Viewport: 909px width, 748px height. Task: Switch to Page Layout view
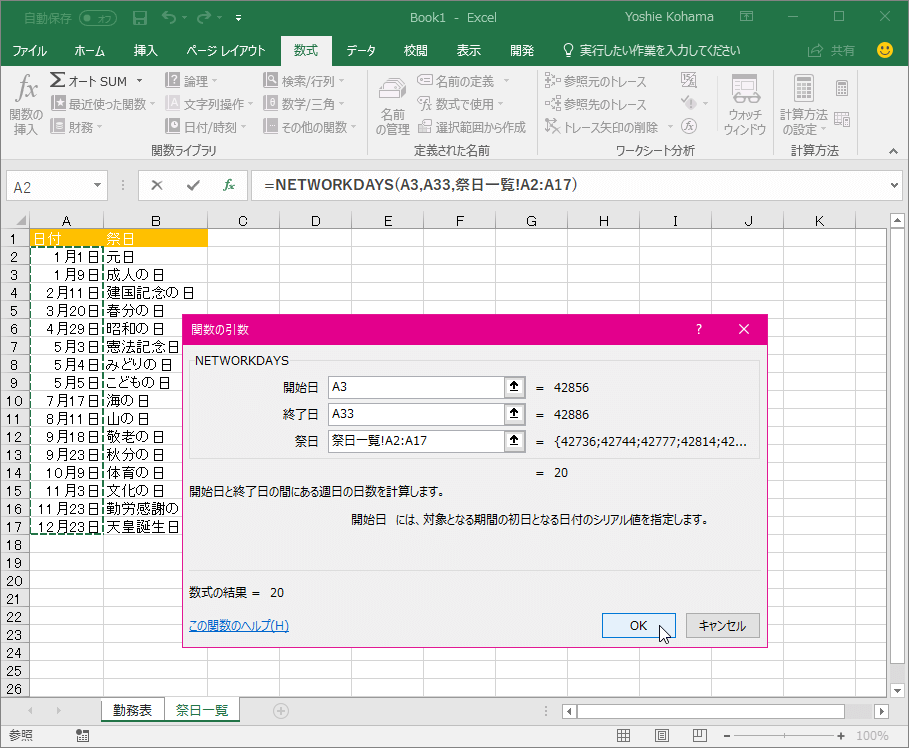tap(661, 735)
